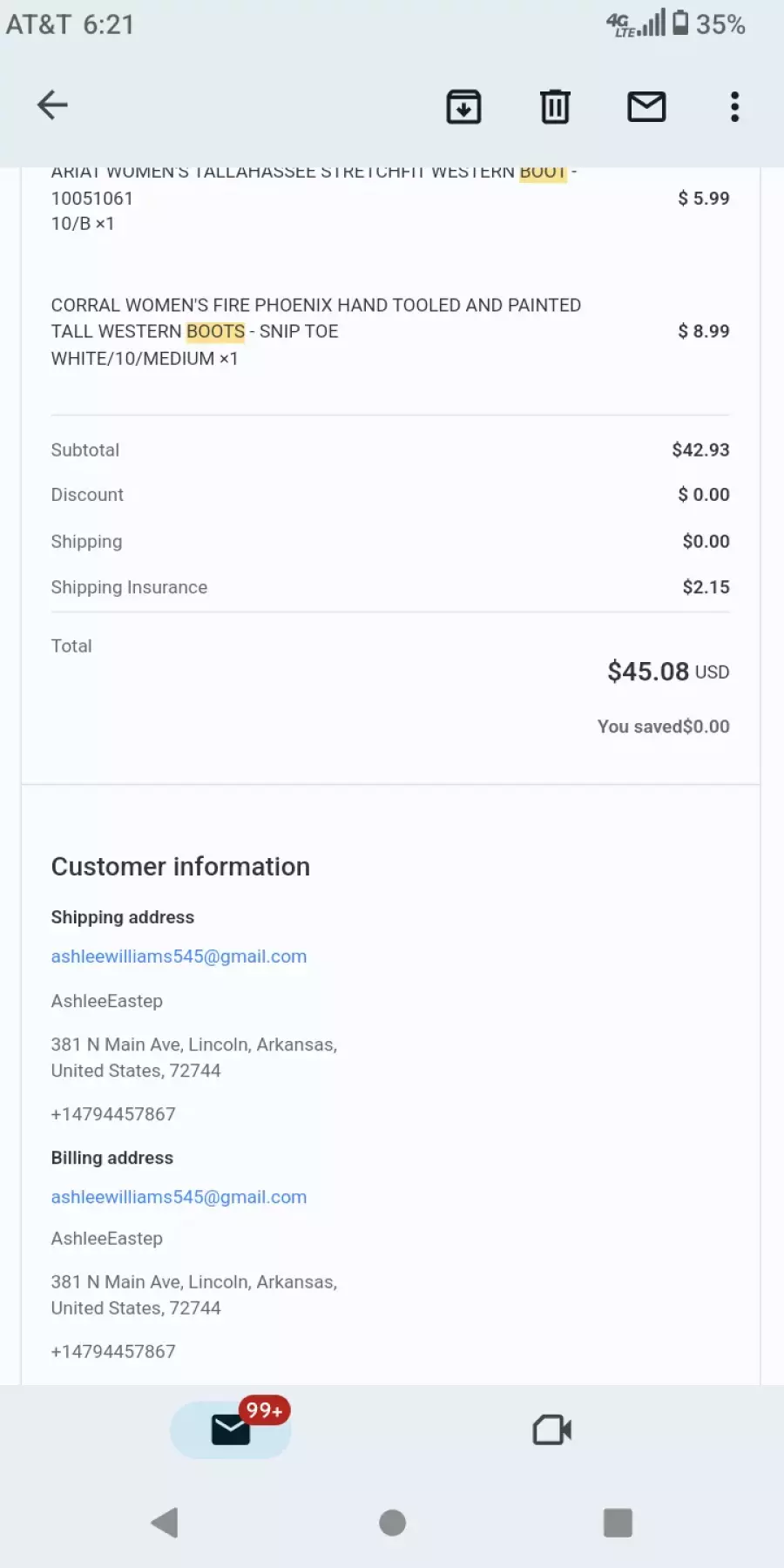This screenshot has width=784, height=1568.
Task: Tap the Customer information heading
Action: [x=180, y=867]
